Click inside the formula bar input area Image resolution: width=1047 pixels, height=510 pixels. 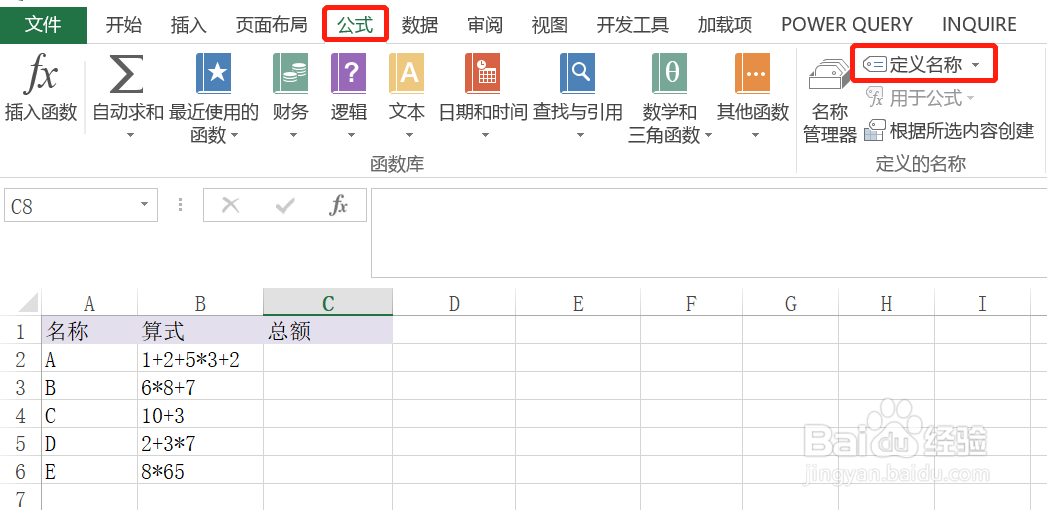(708, 233)
